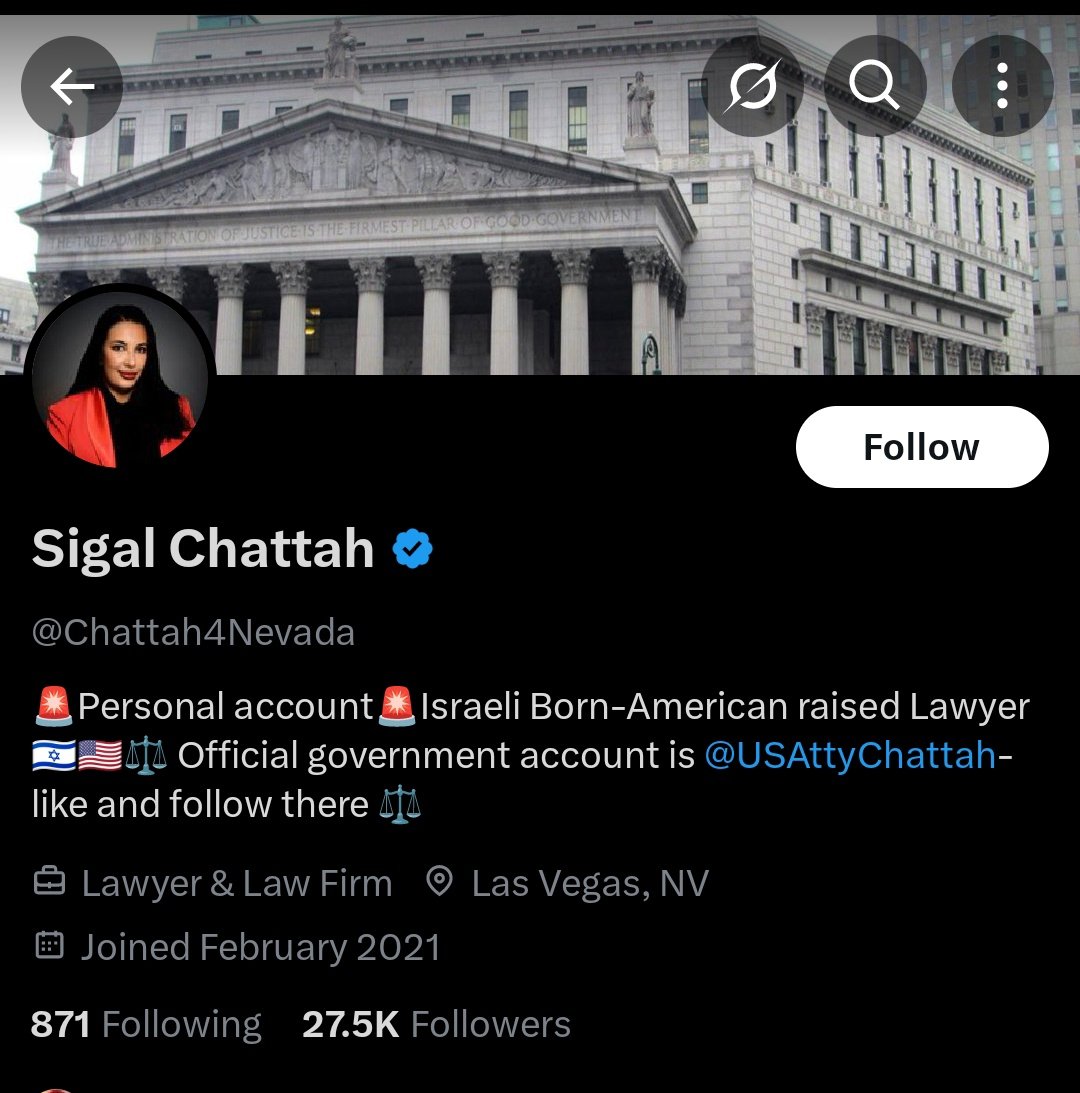This screenshot has height=1093, width=1080.
Task: Select the Lawyer & Law Firm category
Action: point(237,883)
